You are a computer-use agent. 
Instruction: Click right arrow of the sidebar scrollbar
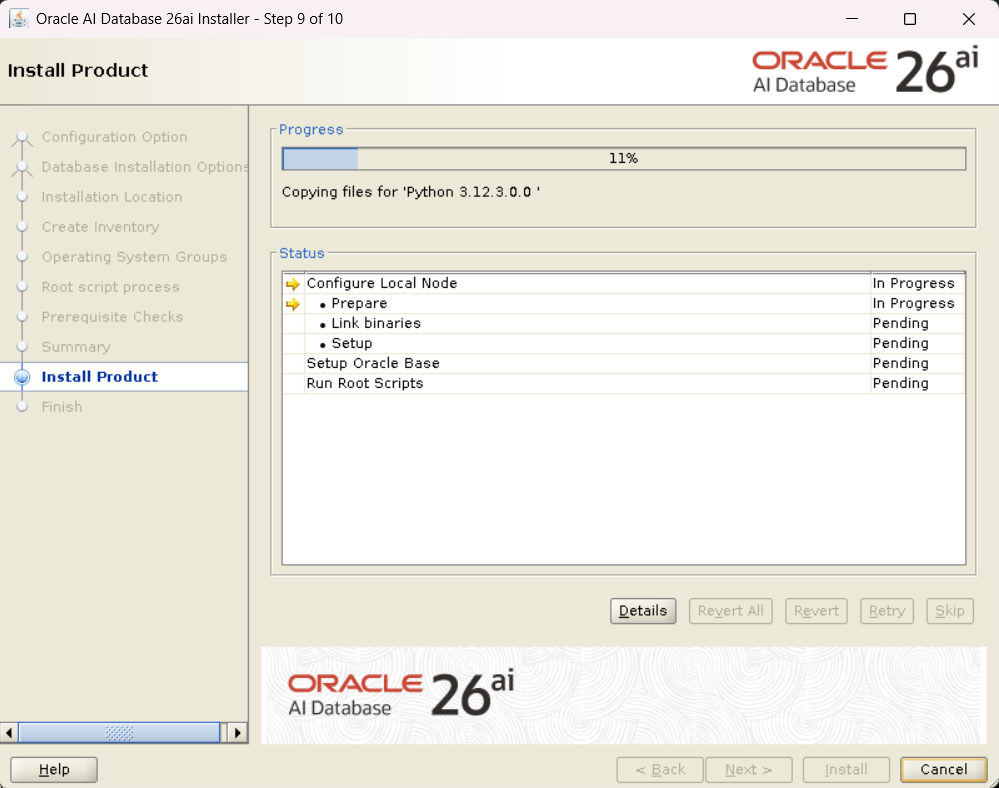point(237,733)
